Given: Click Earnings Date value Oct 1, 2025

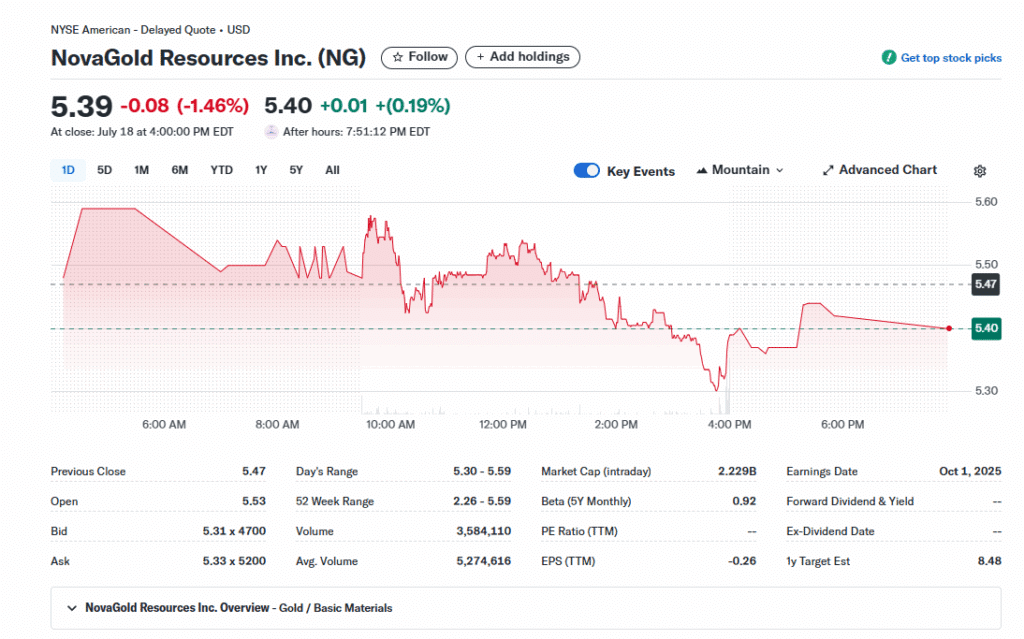Looking at the screenshot, I should click(x=970, y=471).
